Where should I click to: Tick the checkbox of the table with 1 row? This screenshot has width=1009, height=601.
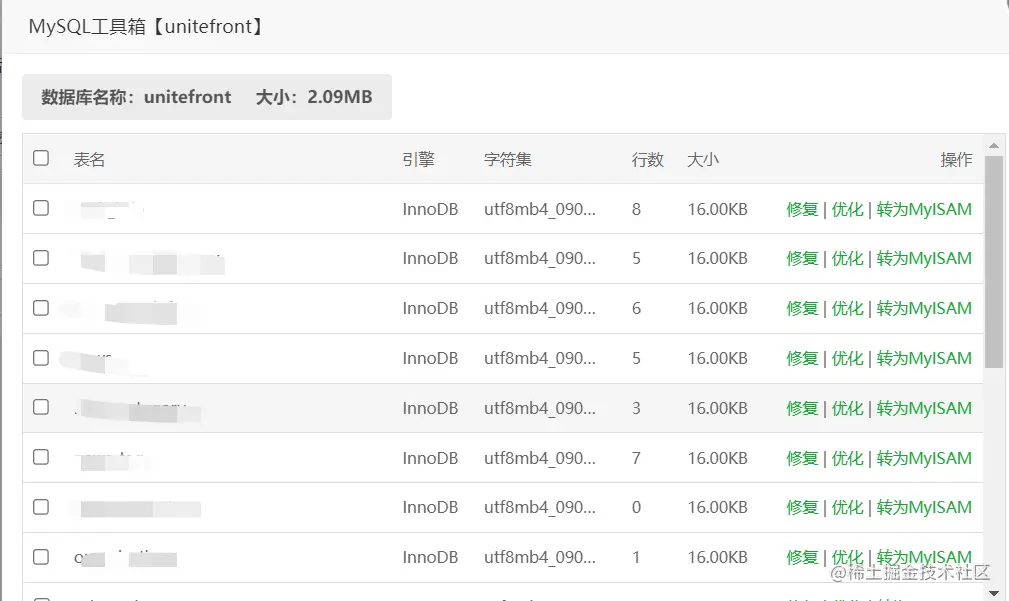click(x=41, y=557)
